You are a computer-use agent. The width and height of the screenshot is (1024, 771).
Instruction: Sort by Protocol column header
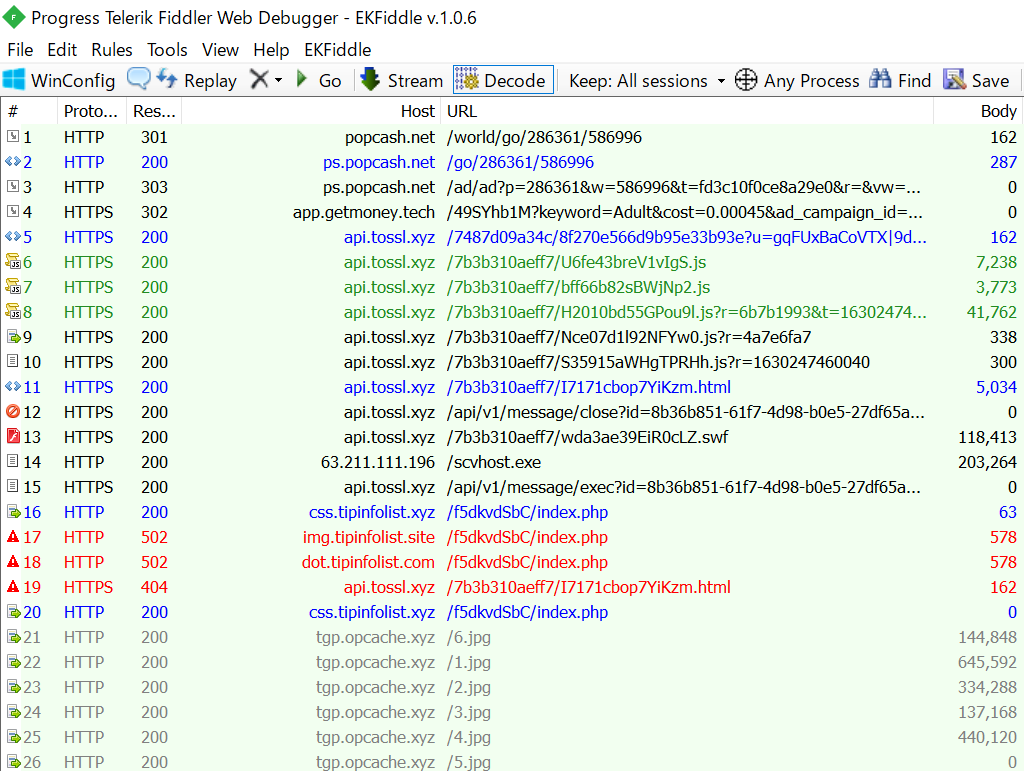[91, 112]
